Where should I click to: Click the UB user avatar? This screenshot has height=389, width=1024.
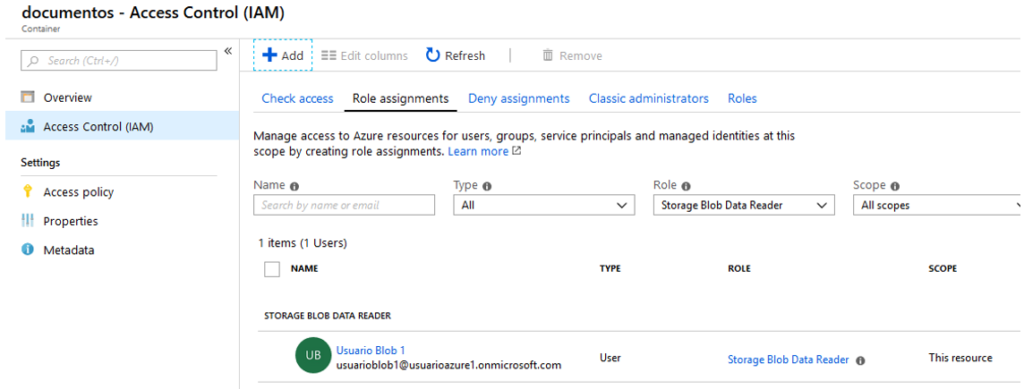pyautogui.click(x=313, y=355)
